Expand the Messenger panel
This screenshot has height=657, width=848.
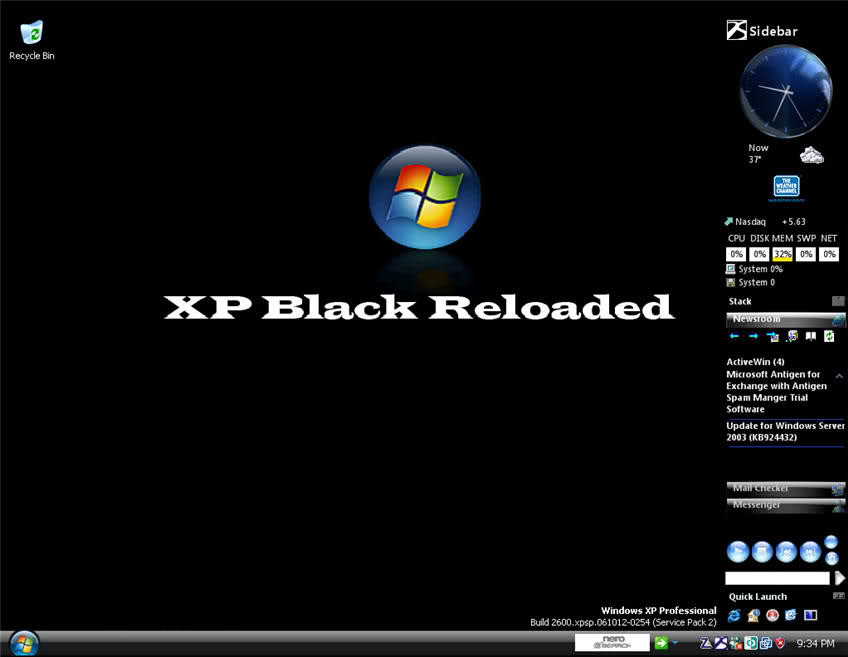[x=785, y=505]
